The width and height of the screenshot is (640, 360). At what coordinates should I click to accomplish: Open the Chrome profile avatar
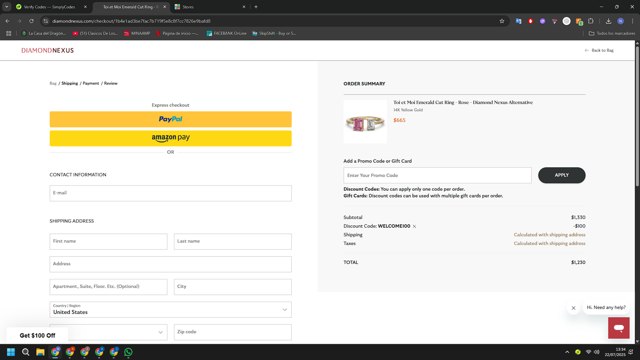pos(620,21)
